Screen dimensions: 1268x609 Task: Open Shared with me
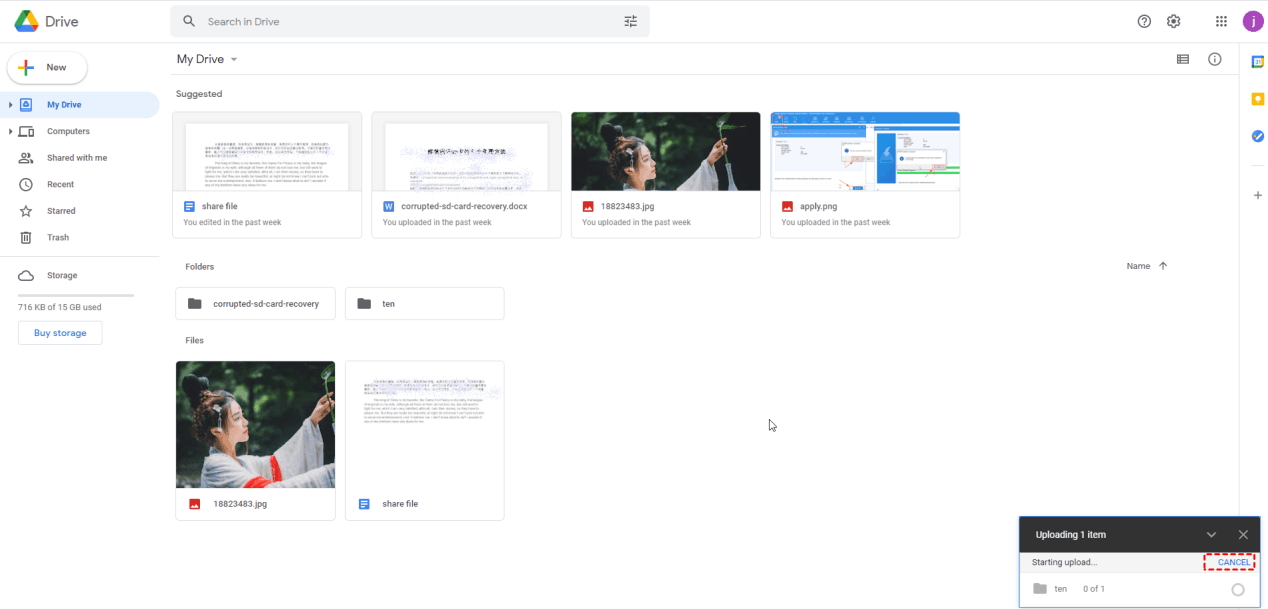coord(77,158)
